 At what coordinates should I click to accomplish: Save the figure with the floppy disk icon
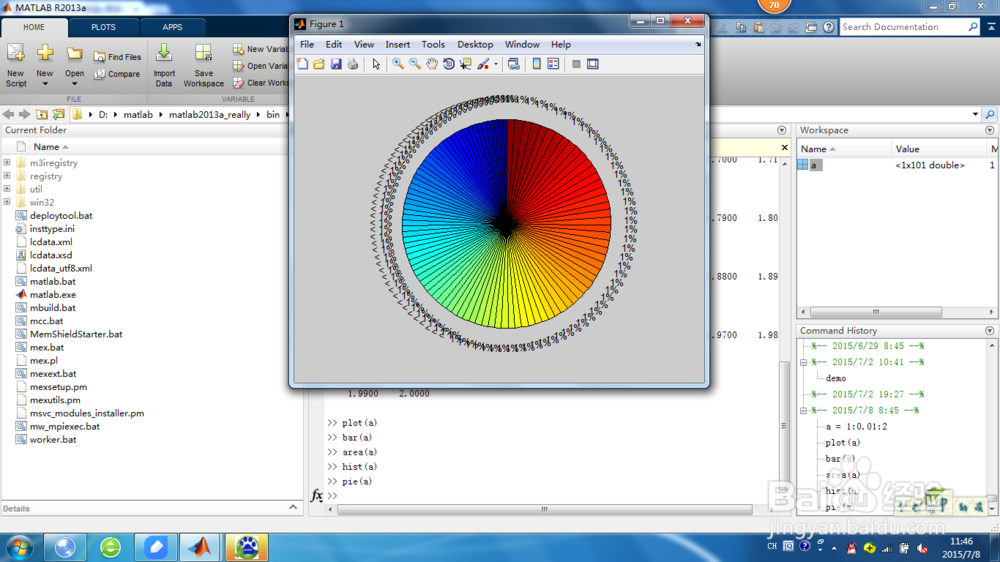[336, 64]
